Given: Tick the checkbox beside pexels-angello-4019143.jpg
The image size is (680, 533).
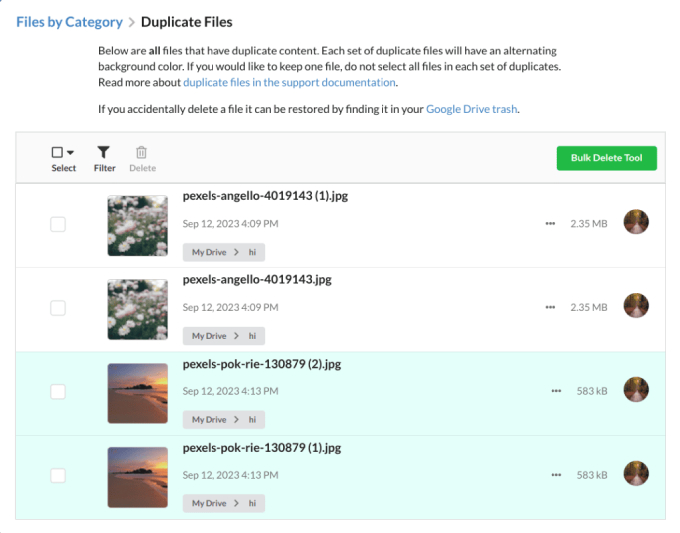Looking at the screenshot, I should pyautogui.click(x=58, y=308).
